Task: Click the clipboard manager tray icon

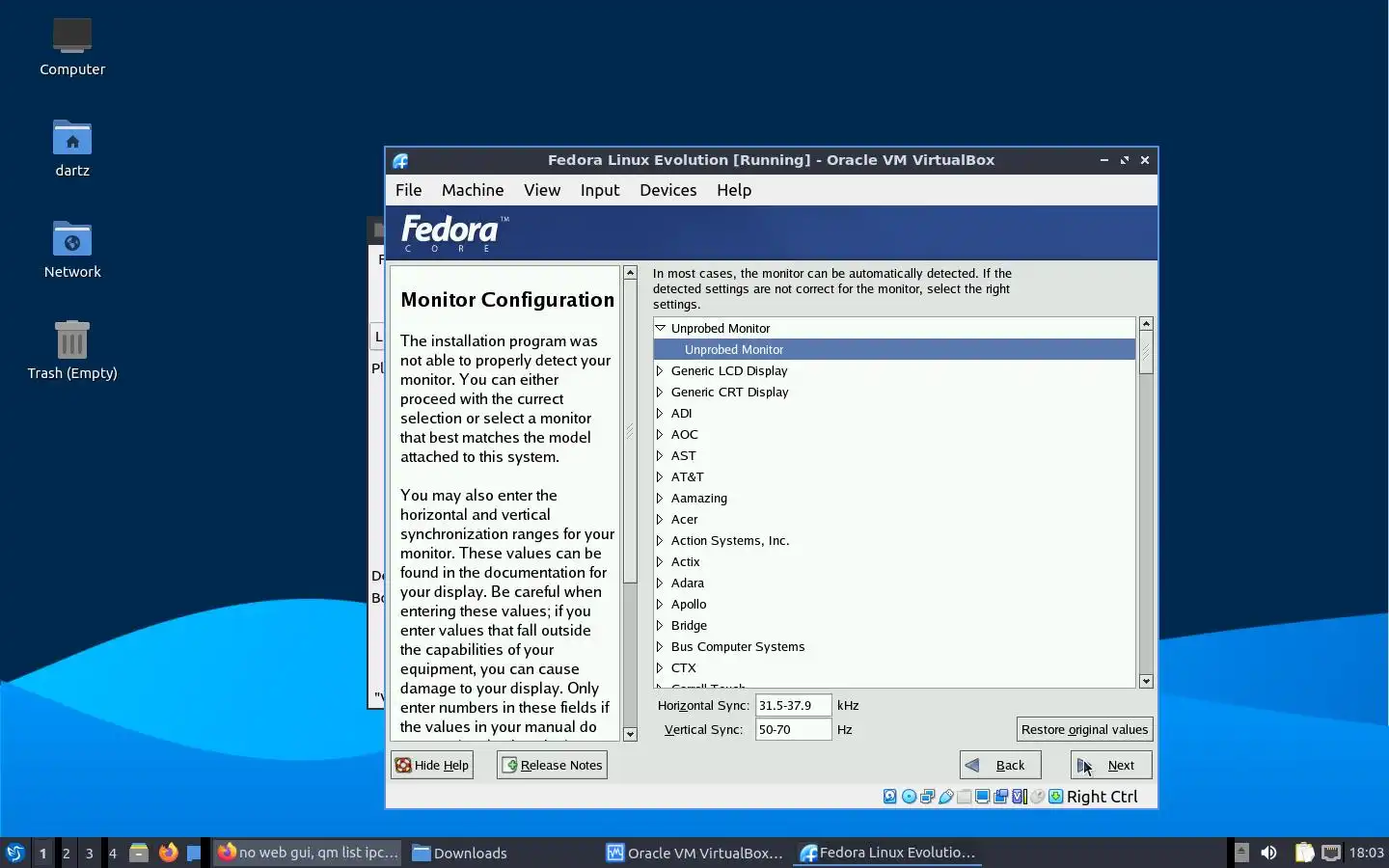Action: (x=1304, y=853)
